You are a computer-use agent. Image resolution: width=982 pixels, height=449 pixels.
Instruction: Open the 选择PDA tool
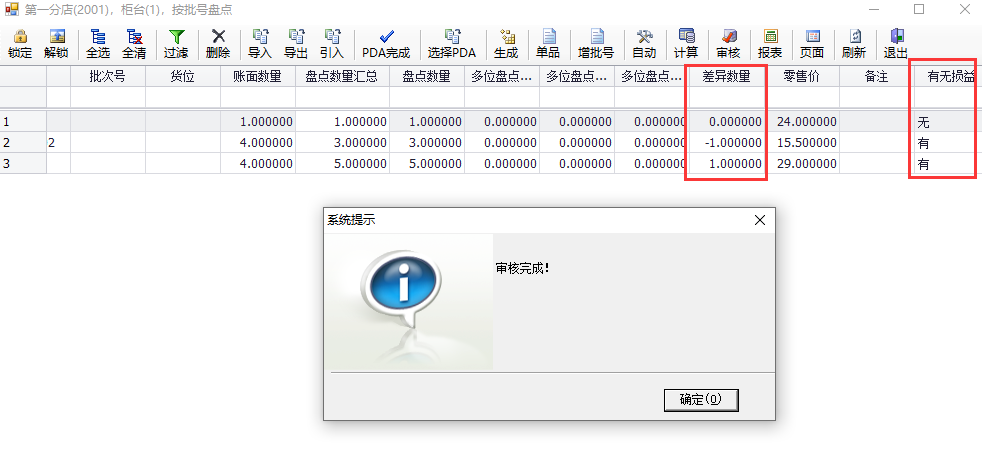[x=452, y=44]
